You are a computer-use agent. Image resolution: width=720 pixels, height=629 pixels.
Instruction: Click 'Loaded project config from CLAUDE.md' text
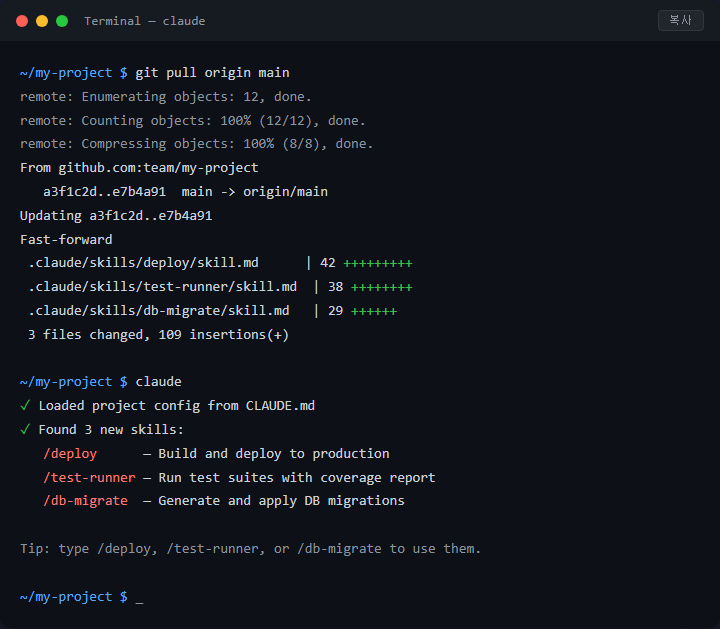[177, 406]
